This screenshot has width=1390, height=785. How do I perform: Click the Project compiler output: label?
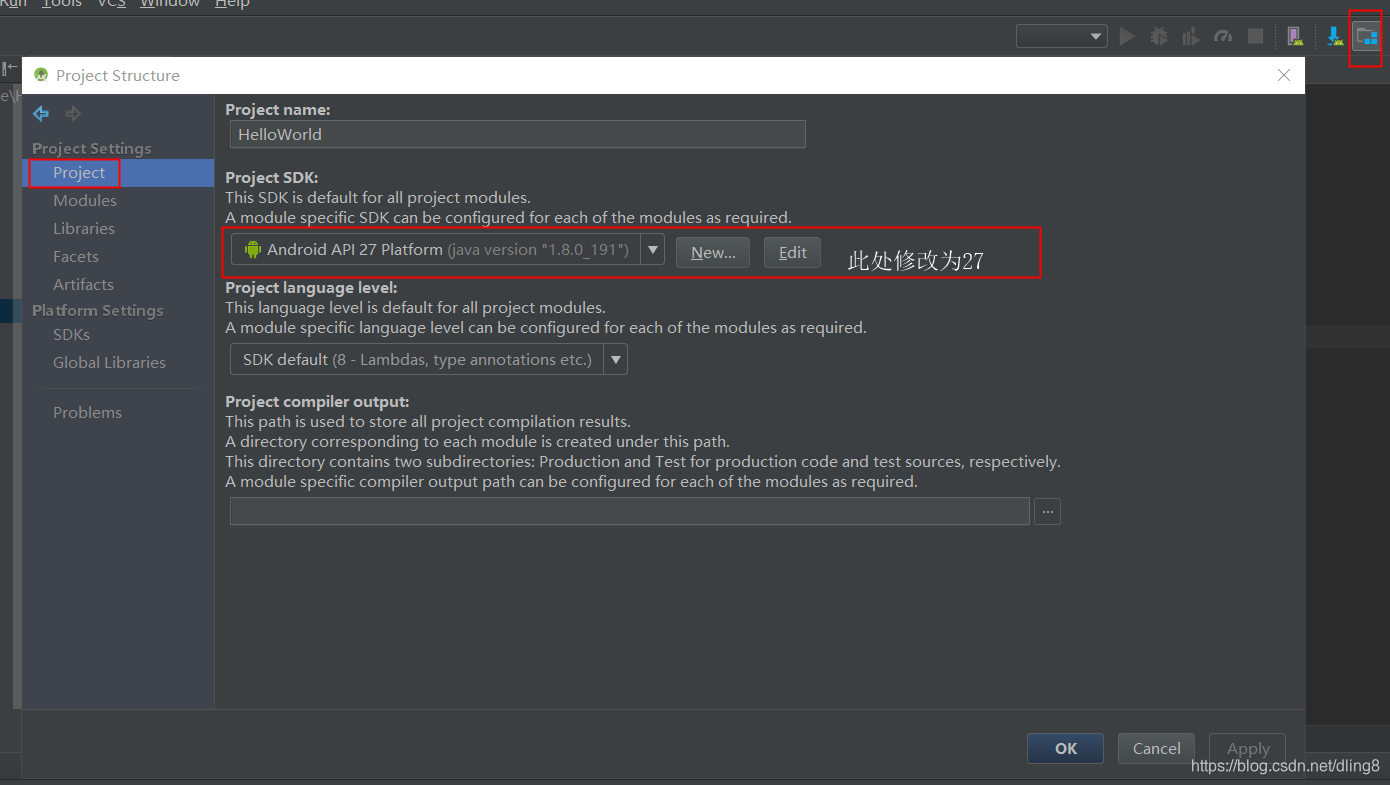point(318,402)
